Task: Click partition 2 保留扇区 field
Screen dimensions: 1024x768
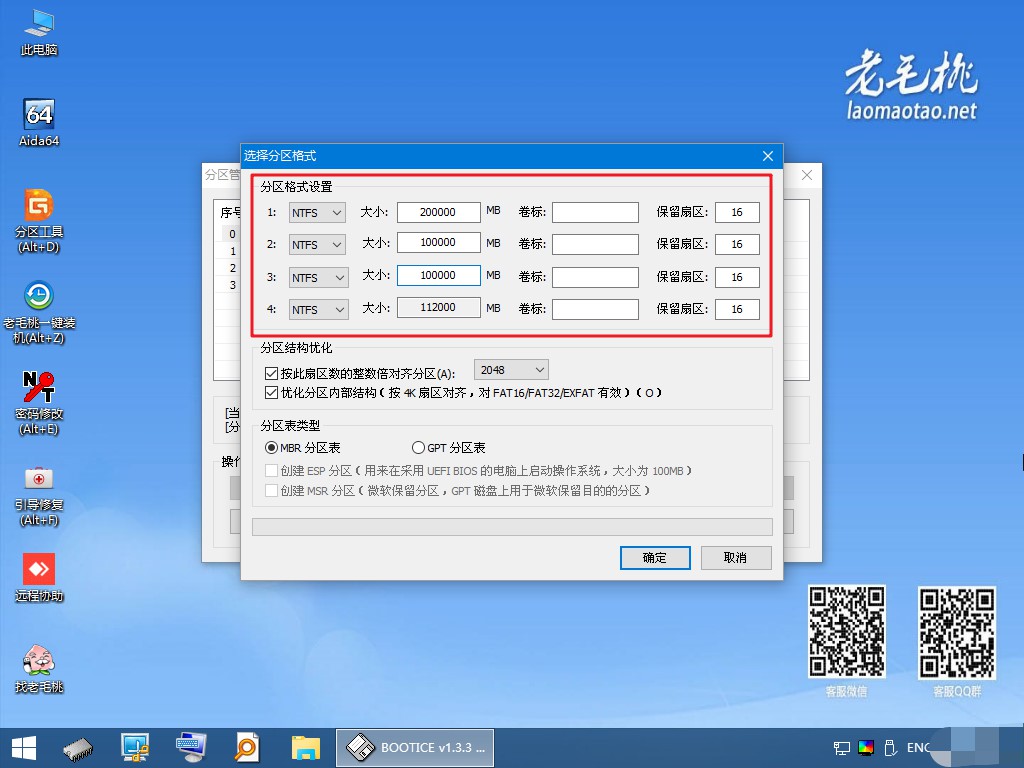Action: coord(737,244)
